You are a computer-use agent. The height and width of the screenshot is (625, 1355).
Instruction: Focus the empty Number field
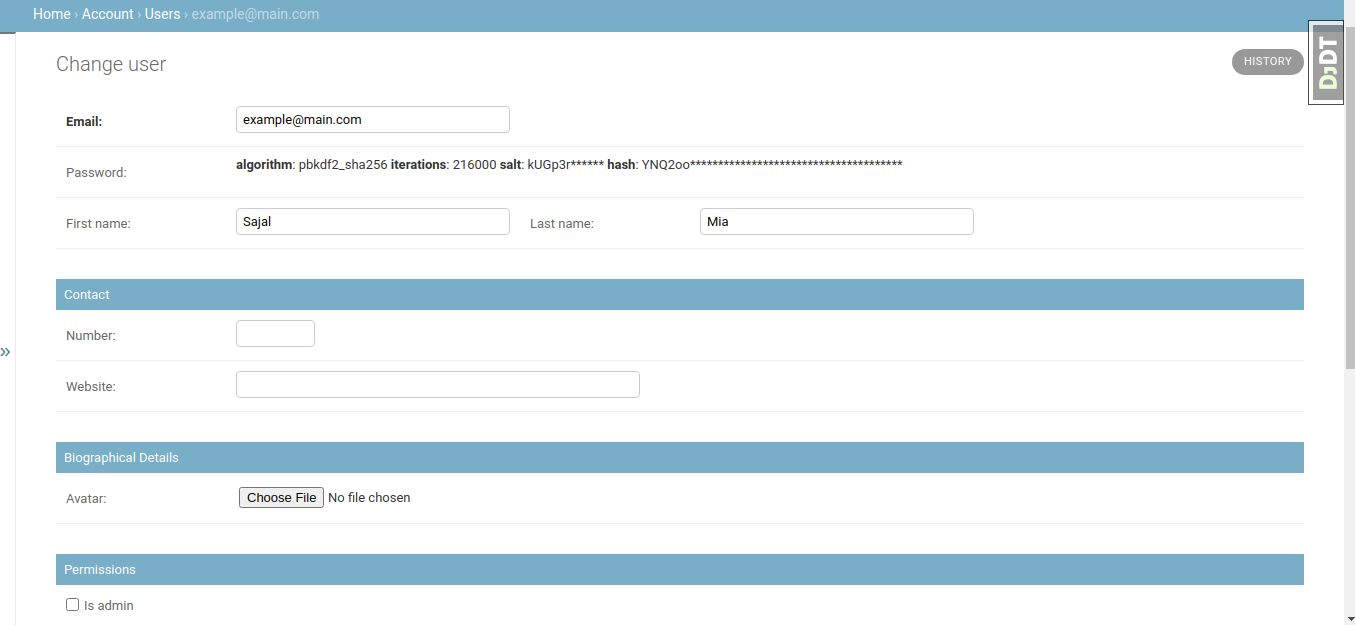tap(275, 333)
